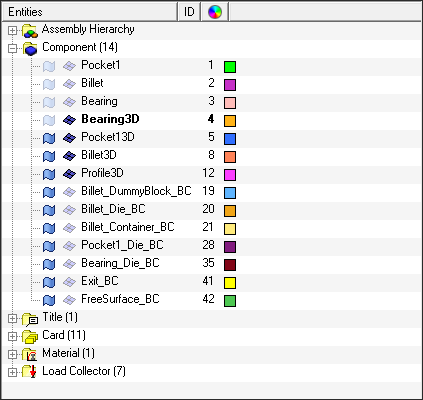Expand the Title (1) folder
The image size is (423, 400).
[12, 319]
